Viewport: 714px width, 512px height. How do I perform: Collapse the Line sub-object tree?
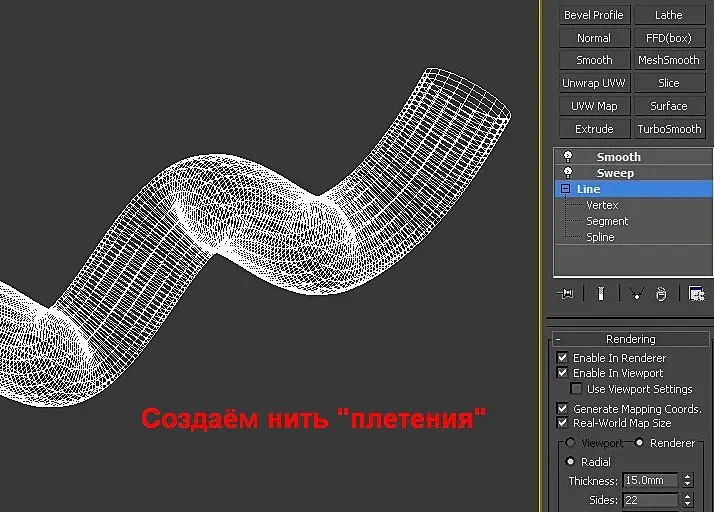click(566, 189)
